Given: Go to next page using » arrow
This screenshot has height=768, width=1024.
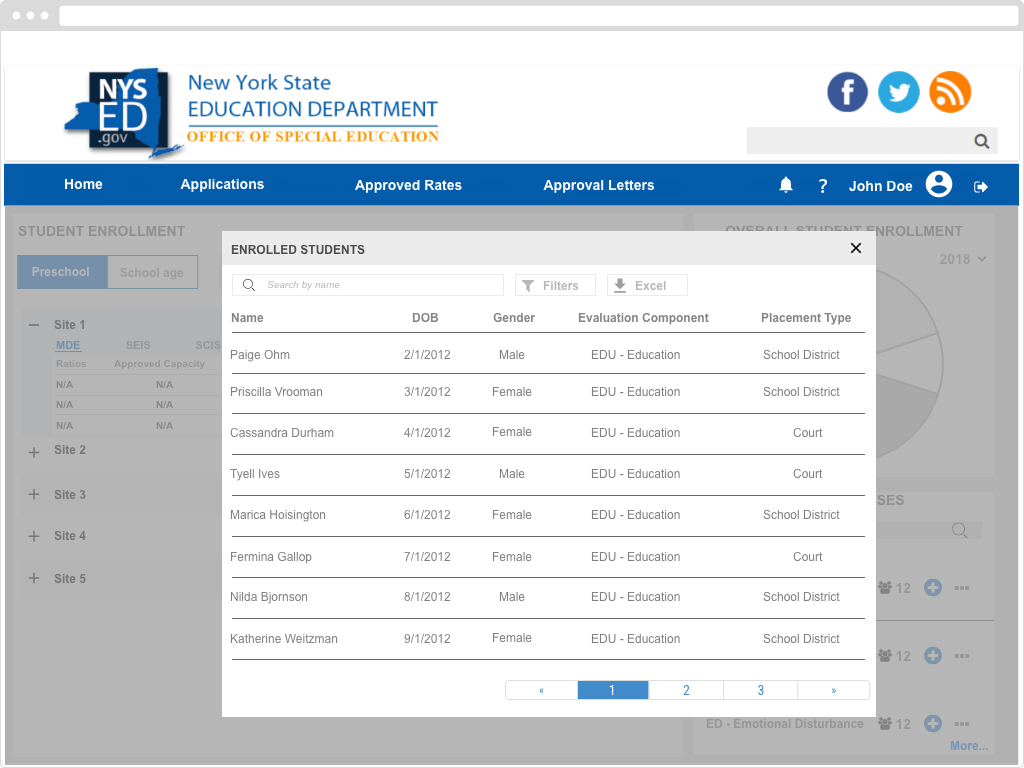Looking at the screenshot, I should pos(833,690).
